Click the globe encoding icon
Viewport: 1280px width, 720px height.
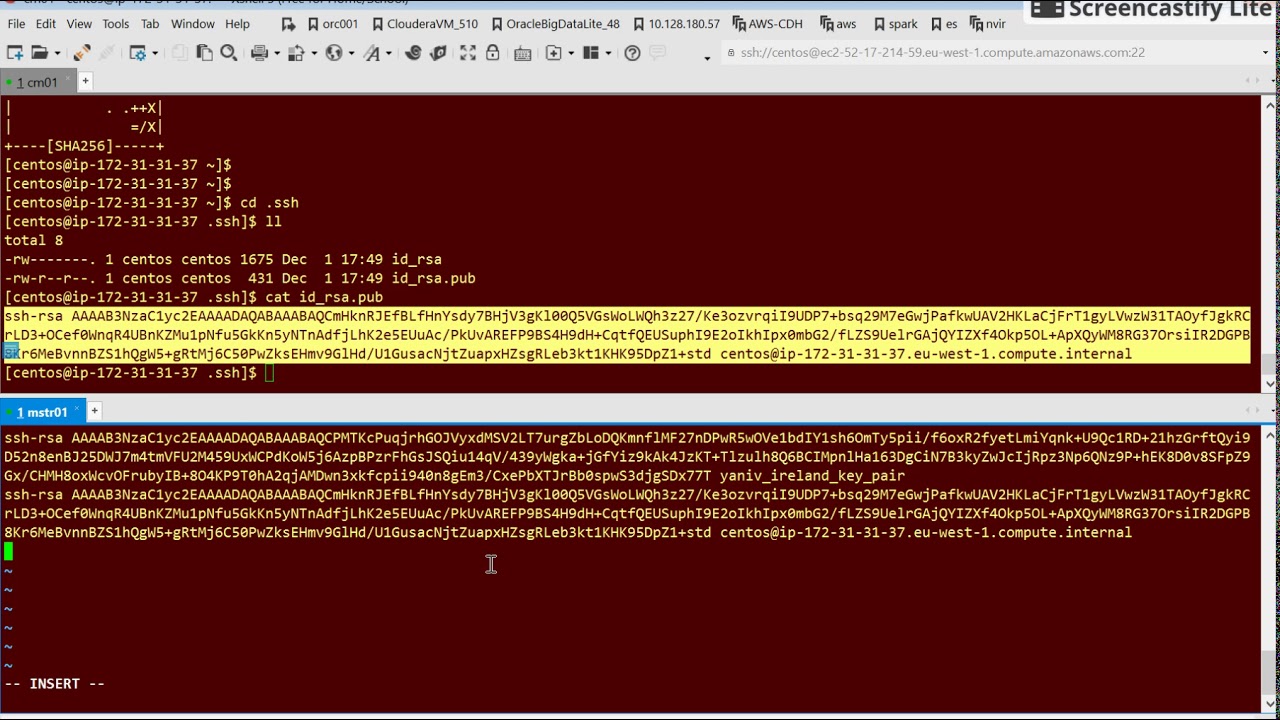[334, 53]
